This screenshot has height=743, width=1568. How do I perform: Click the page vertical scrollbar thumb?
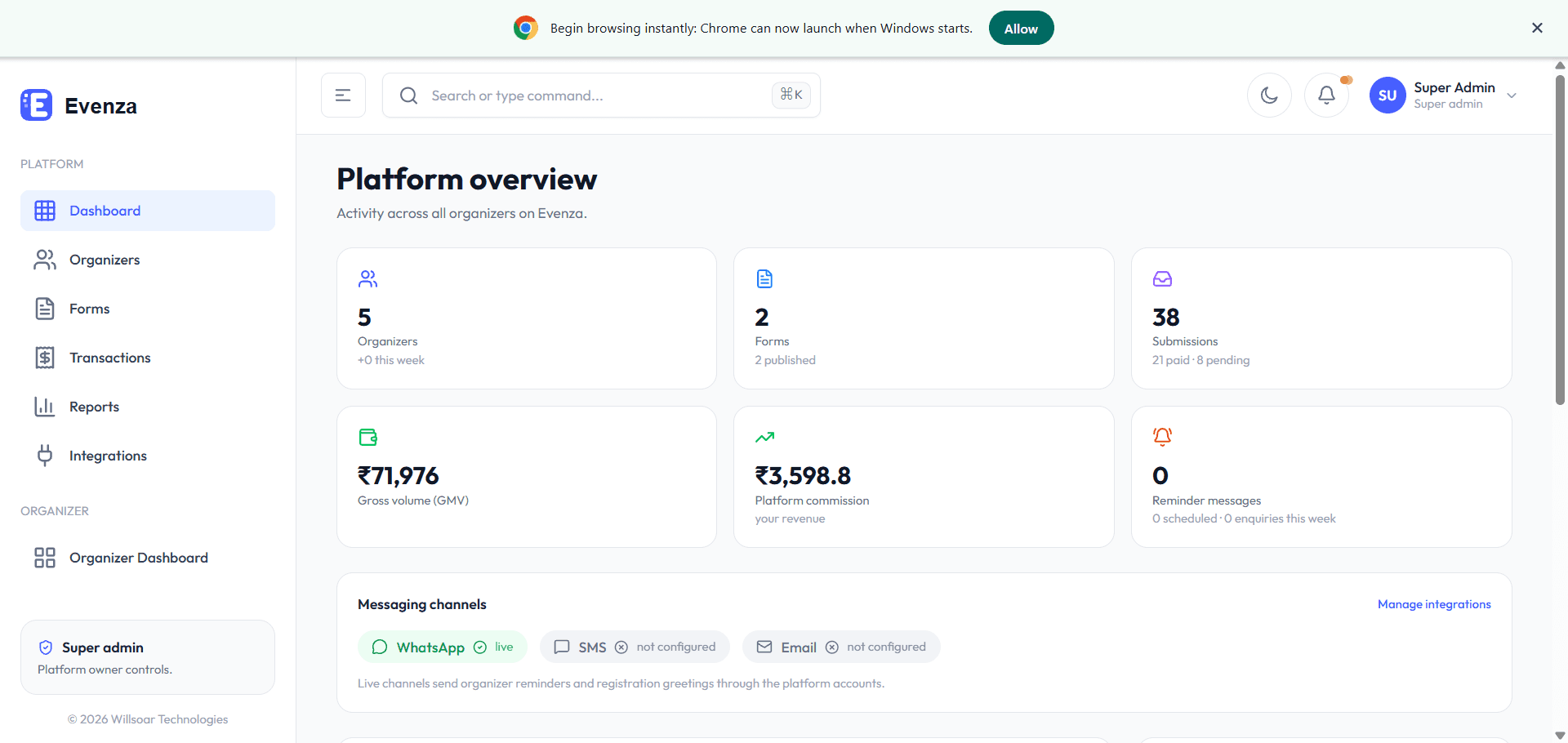pyautogui.click(x=1560, y=239)
